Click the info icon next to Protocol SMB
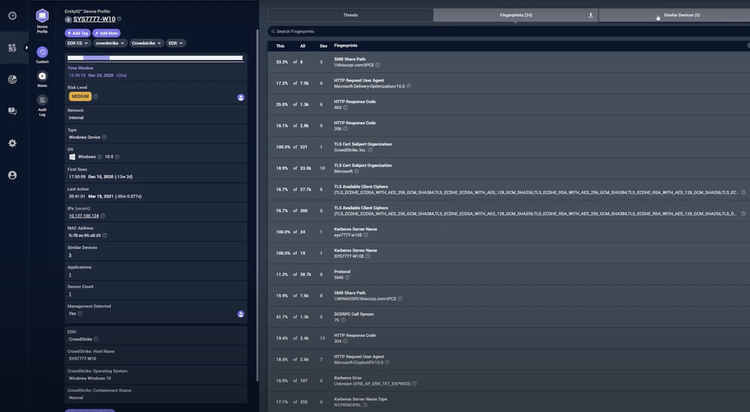This screenshot has height=412, width=750. [x=347, y=278]
